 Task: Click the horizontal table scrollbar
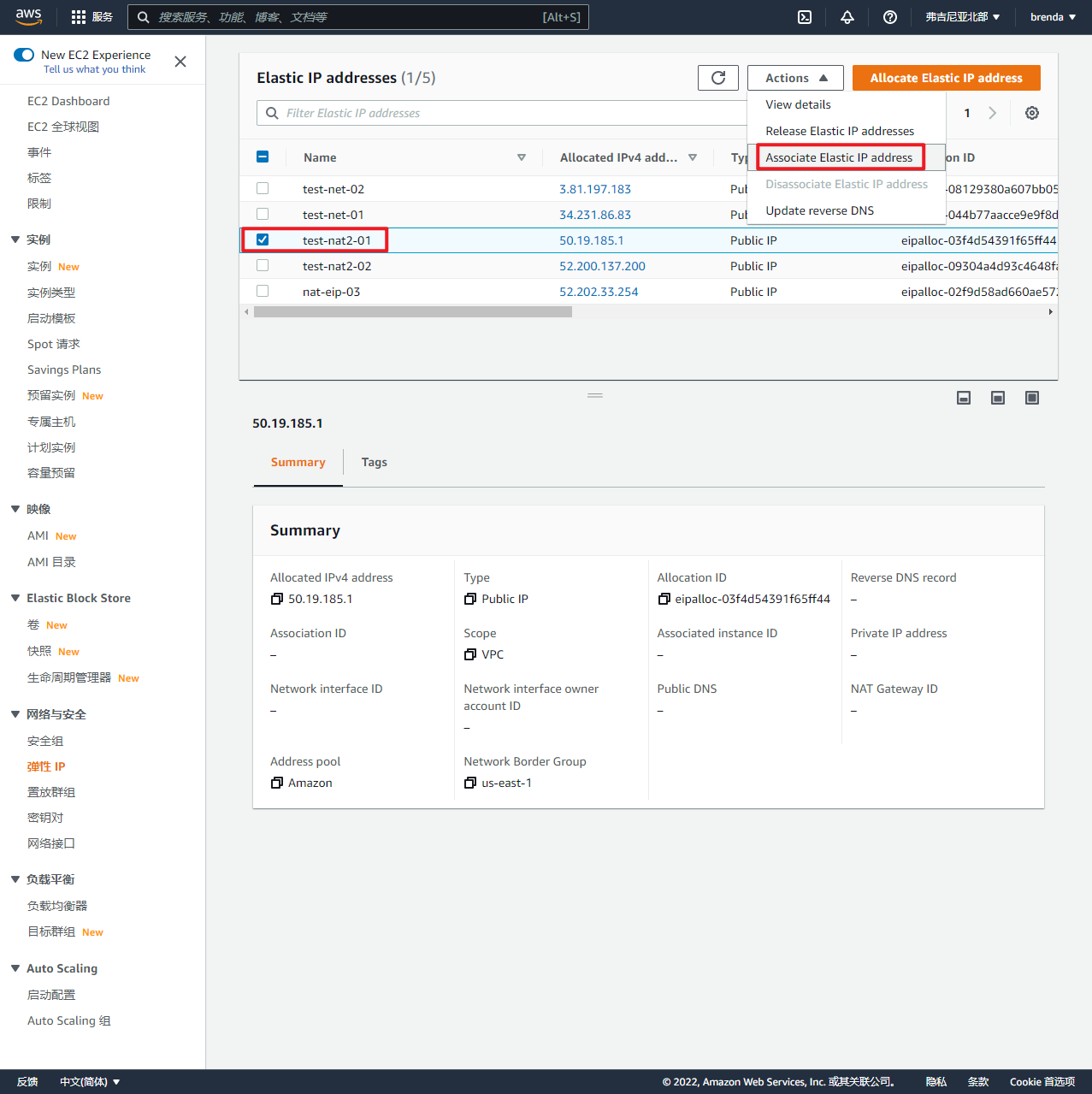tap(413, 312)
